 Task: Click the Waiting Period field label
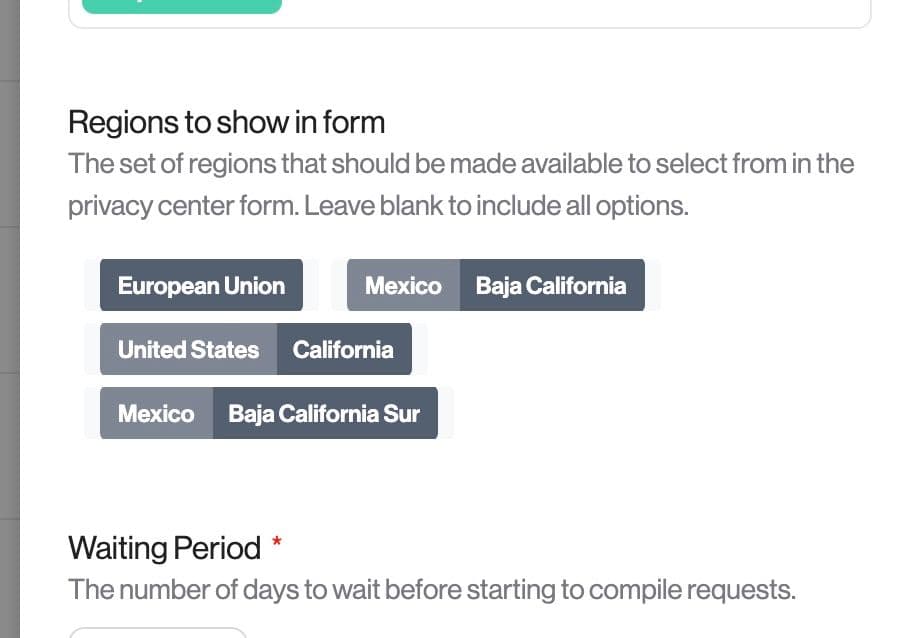pos(164,548)
